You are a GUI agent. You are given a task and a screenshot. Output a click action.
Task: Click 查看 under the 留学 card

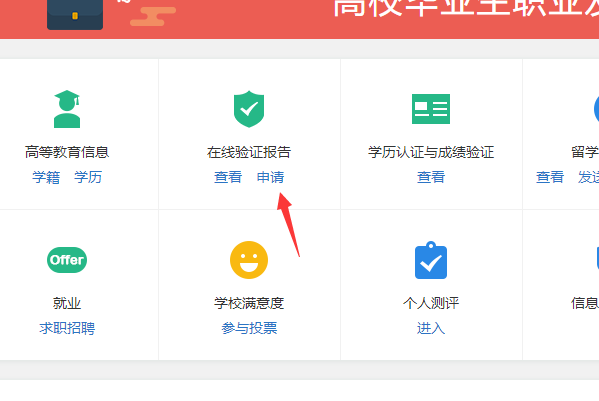click(x=550, y=177)
